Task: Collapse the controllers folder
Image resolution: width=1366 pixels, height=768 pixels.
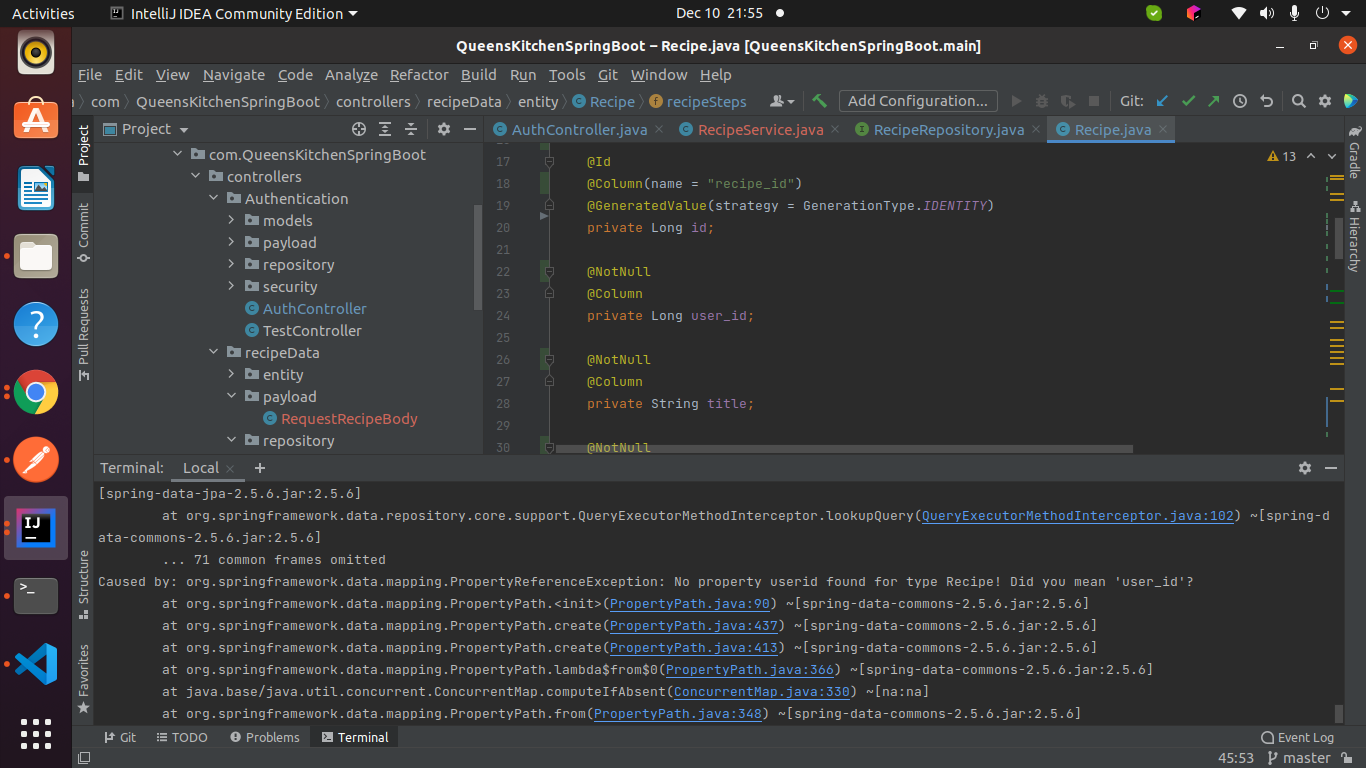Action: [196, 177]
